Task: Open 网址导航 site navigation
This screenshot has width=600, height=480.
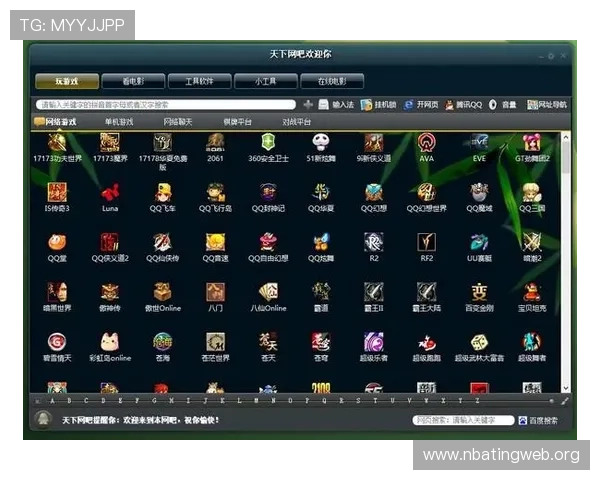Action: (x=547, y=104)
